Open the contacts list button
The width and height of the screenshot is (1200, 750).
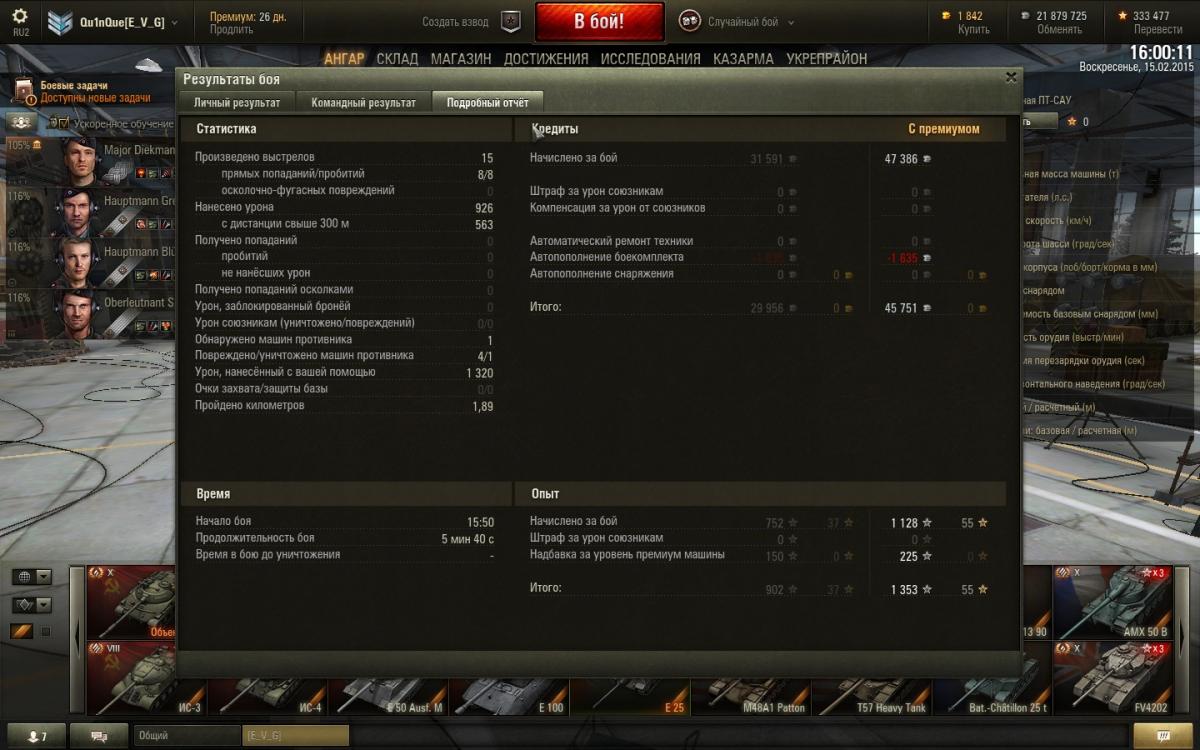tap(35, 736)
